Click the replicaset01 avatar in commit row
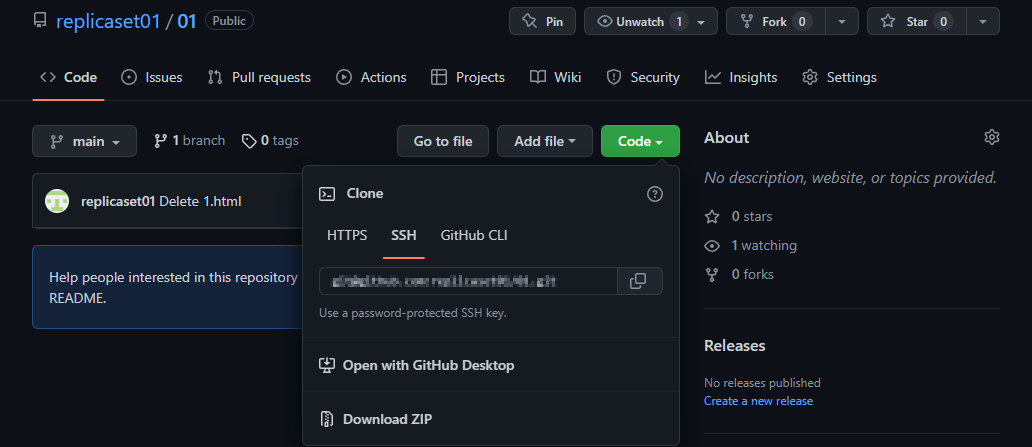The image size is (1032, 447). pos(57,201)
